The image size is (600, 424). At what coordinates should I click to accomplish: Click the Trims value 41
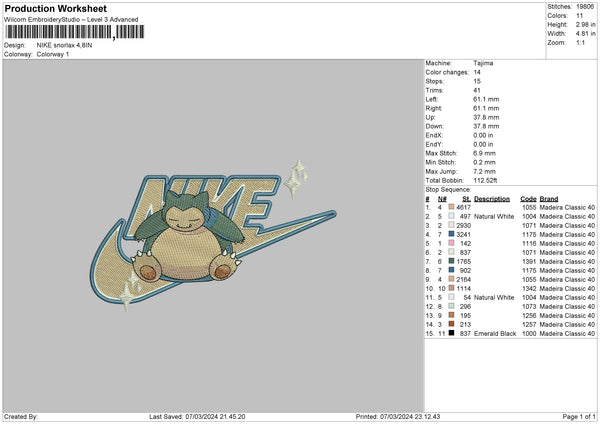click(x=477, y=90)
